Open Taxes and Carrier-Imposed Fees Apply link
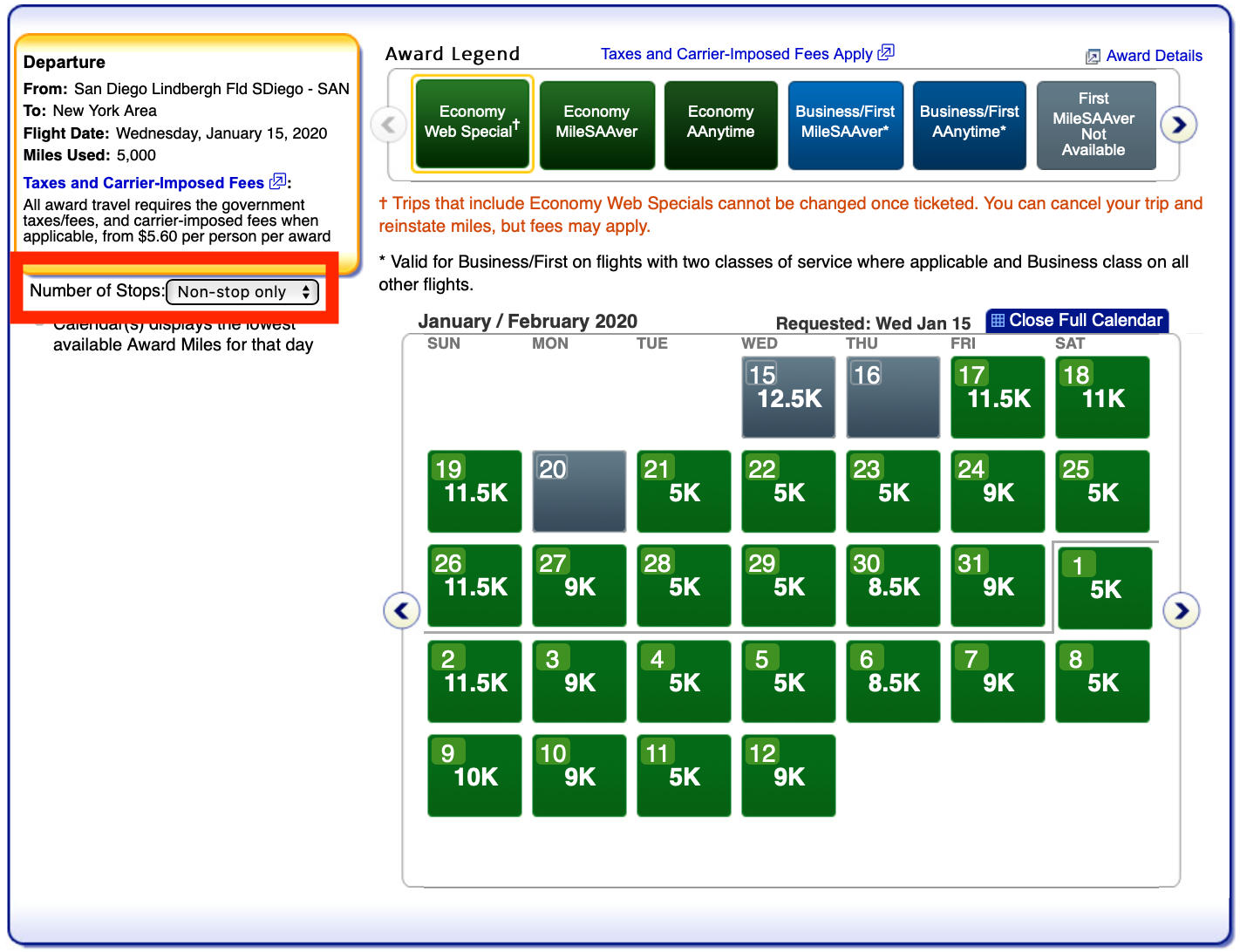1240x952 pixels. point(737,54)
